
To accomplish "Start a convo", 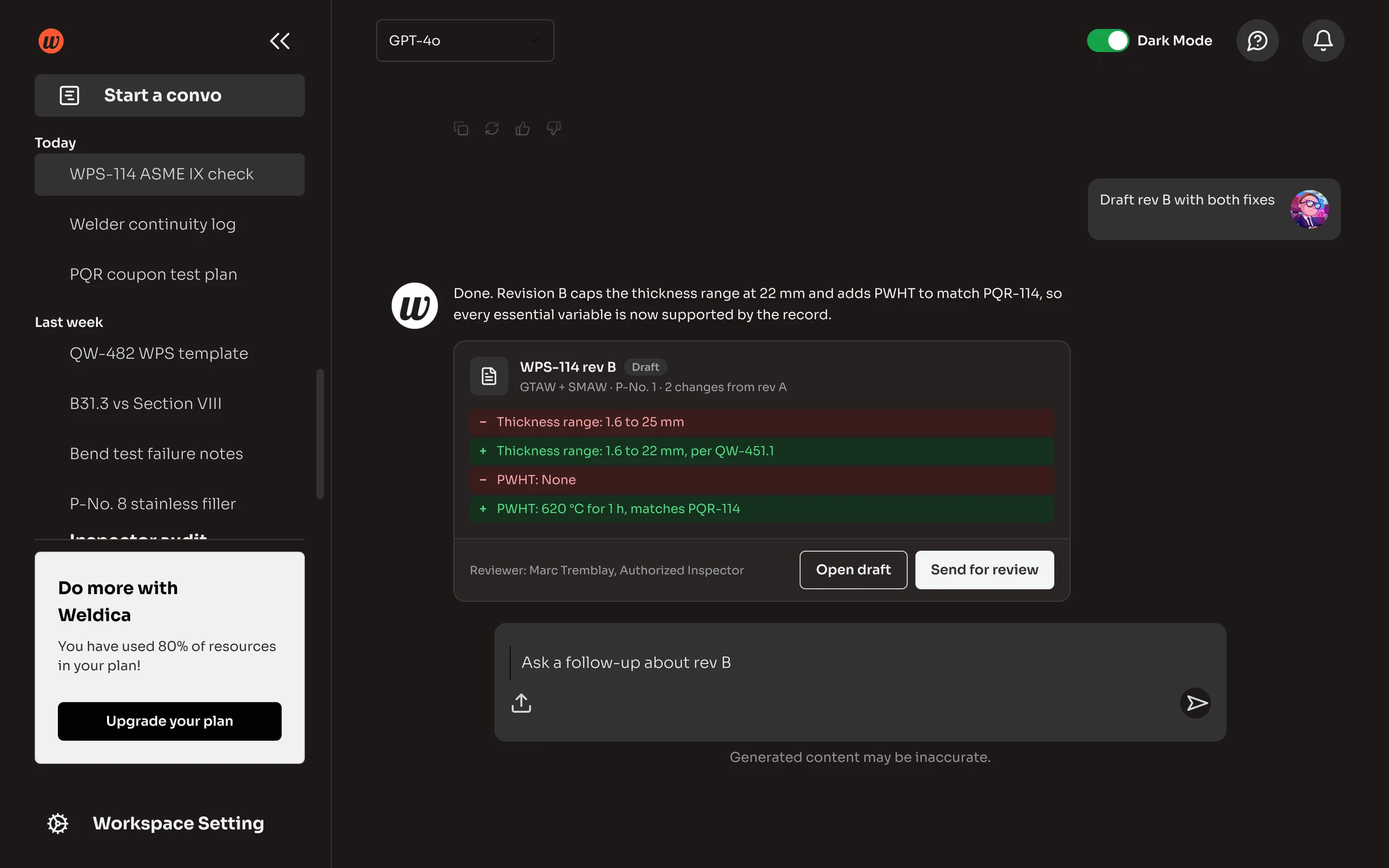I will (170, 95).
